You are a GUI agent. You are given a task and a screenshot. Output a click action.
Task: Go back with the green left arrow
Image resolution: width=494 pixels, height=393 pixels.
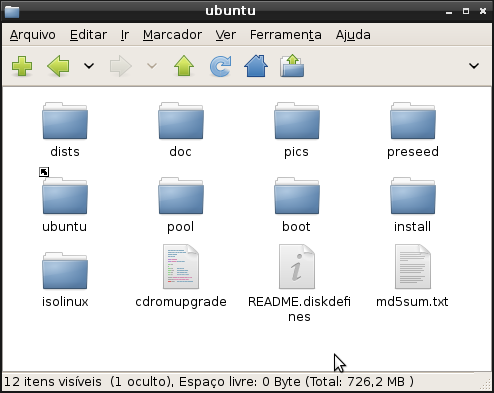(58, 66)
